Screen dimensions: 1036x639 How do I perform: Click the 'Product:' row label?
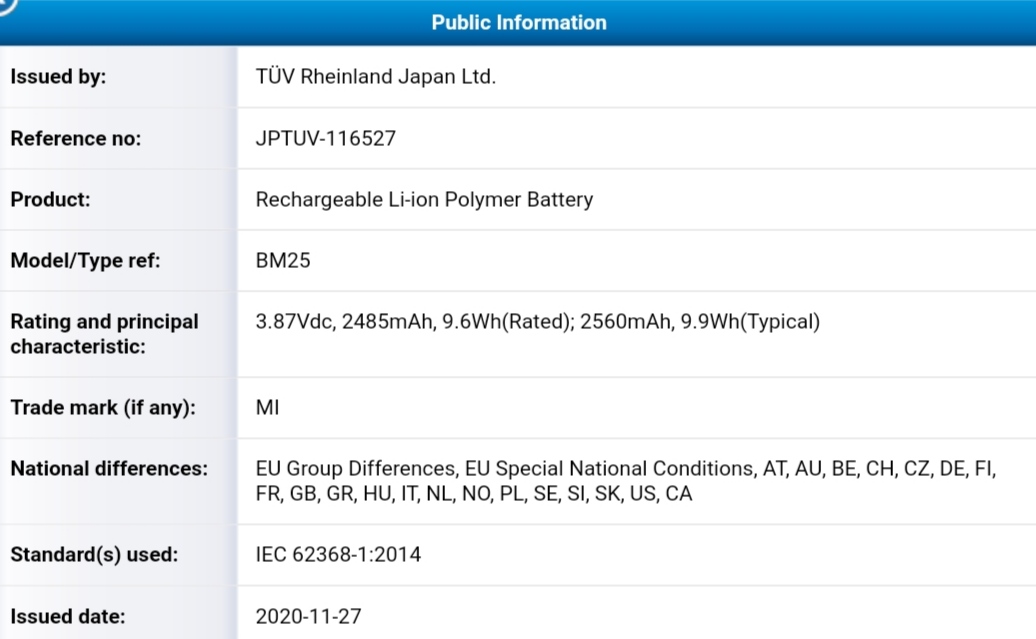click(x=50, y=200)
